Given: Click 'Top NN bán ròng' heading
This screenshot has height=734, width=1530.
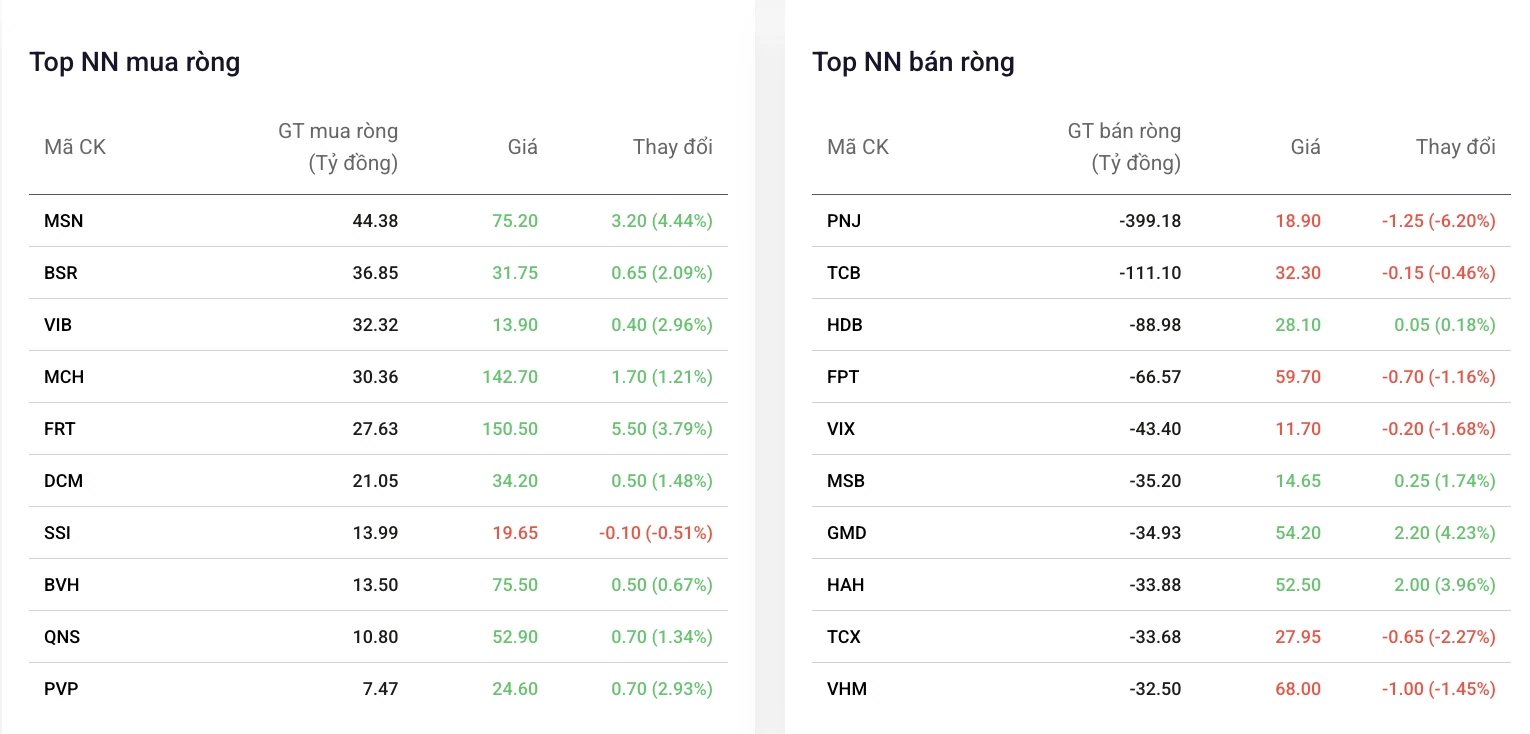Looking at the screenshot, I should (914, 62).
